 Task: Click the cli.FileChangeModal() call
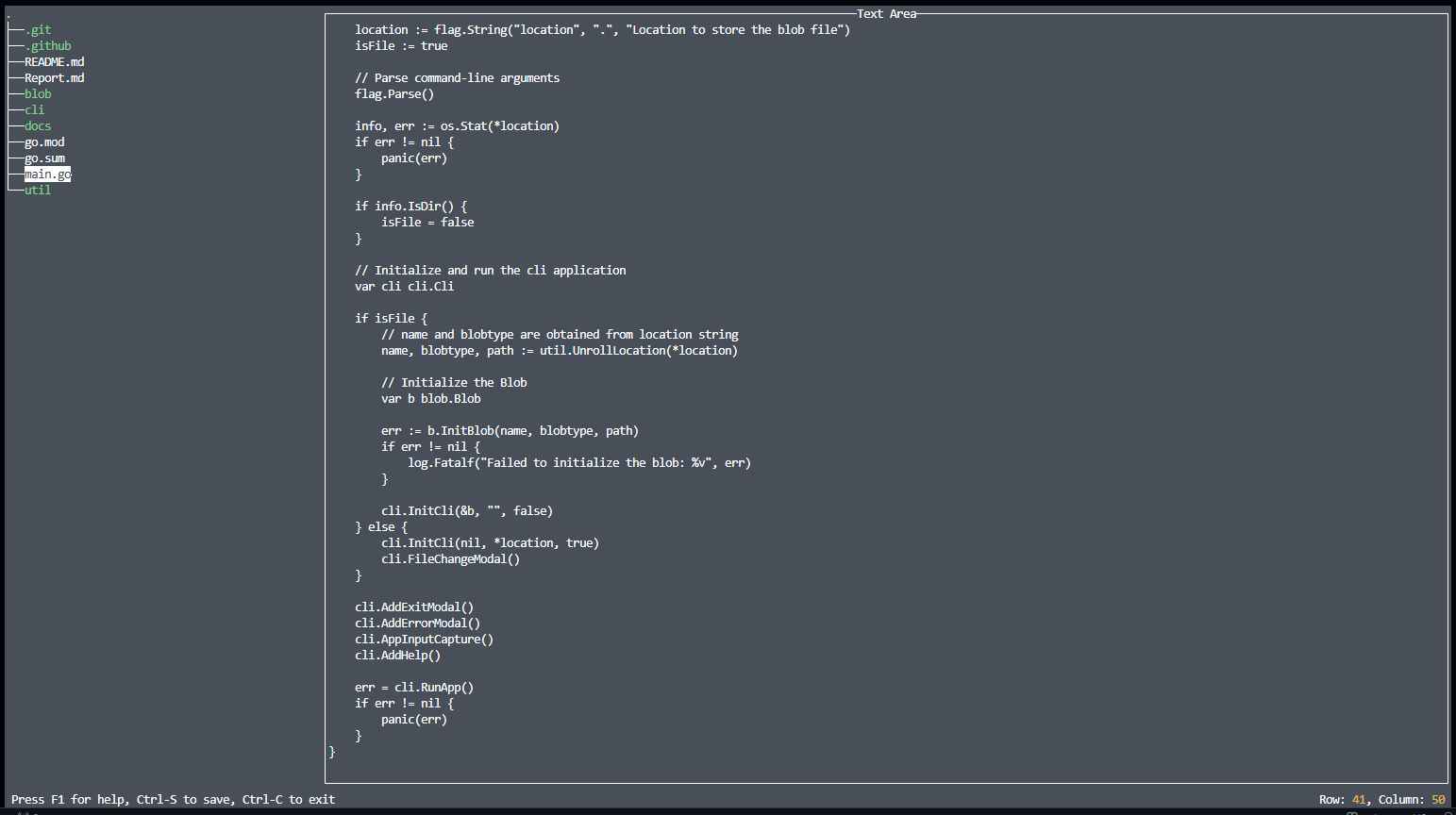click(451, 559)
